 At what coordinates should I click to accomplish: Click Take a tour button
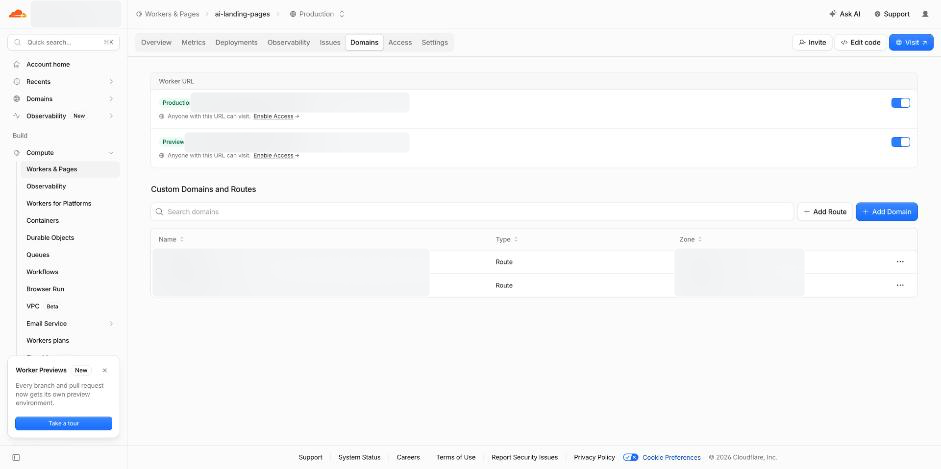click(64, 423)
